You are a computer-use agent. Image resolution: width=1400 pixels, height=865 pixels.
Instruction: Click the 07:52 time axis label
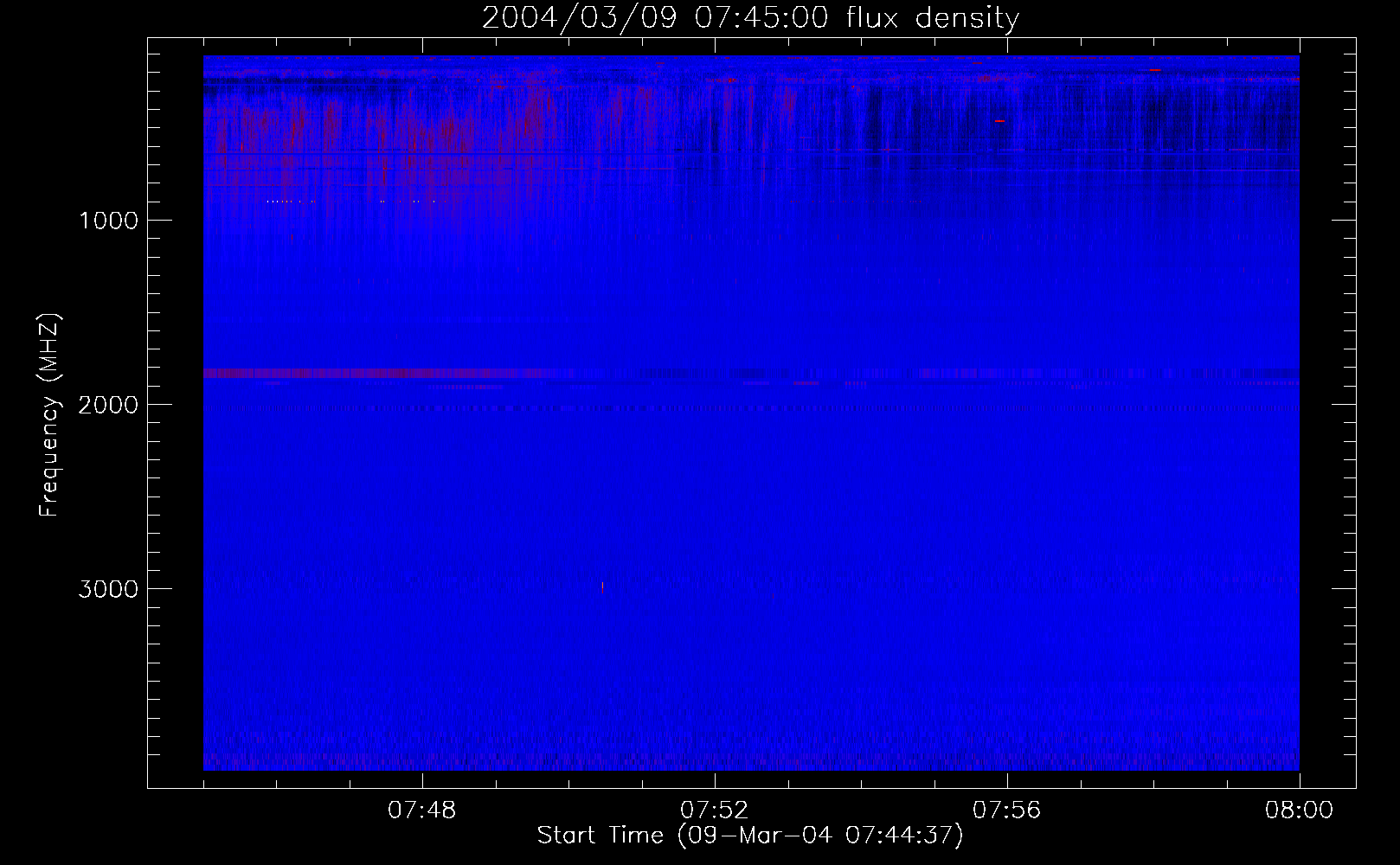tap(715, 811)
